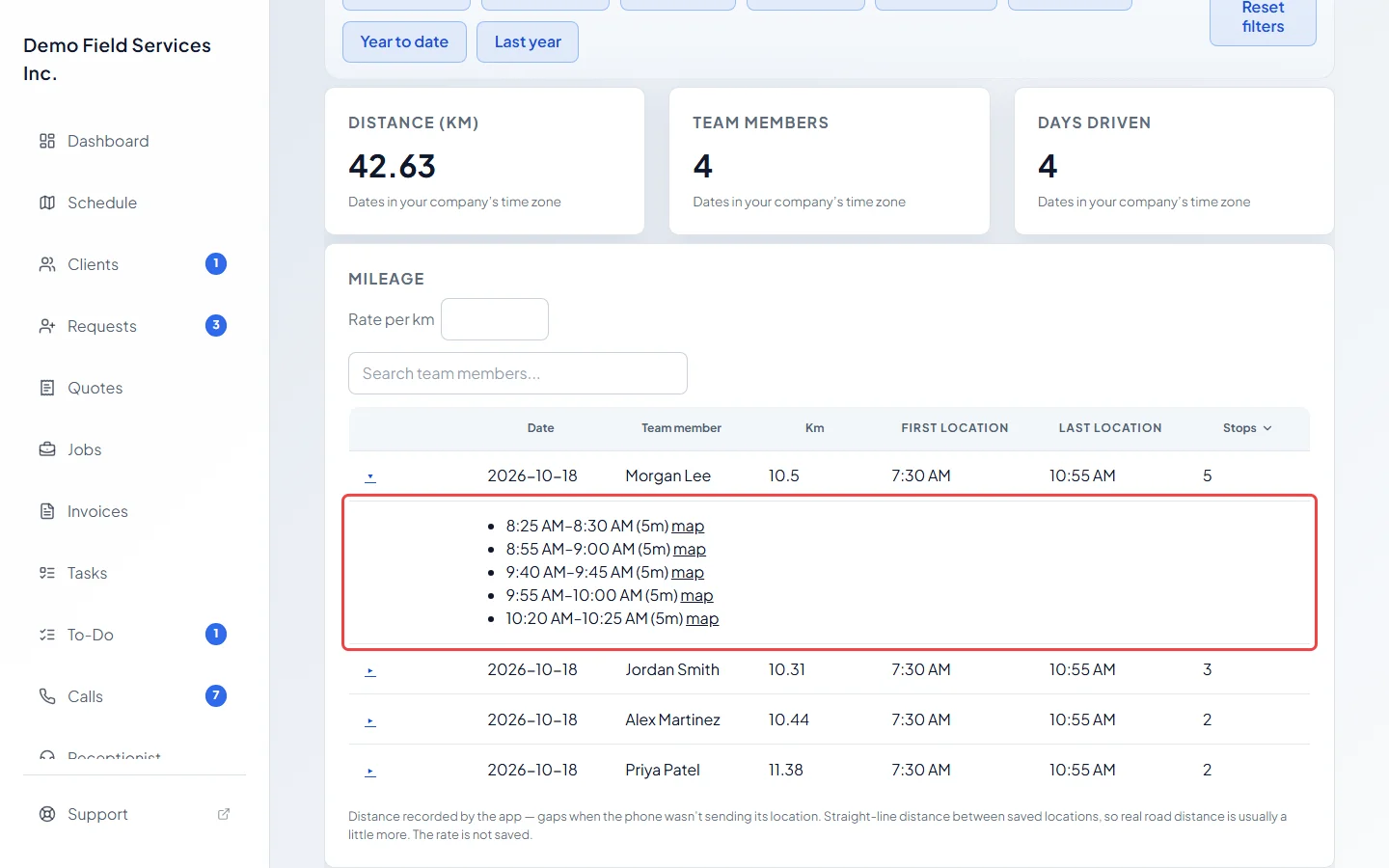This screenshot has height=868, width=1389.
Task: Click the Quotes document icon
Action: coord(46,388)
